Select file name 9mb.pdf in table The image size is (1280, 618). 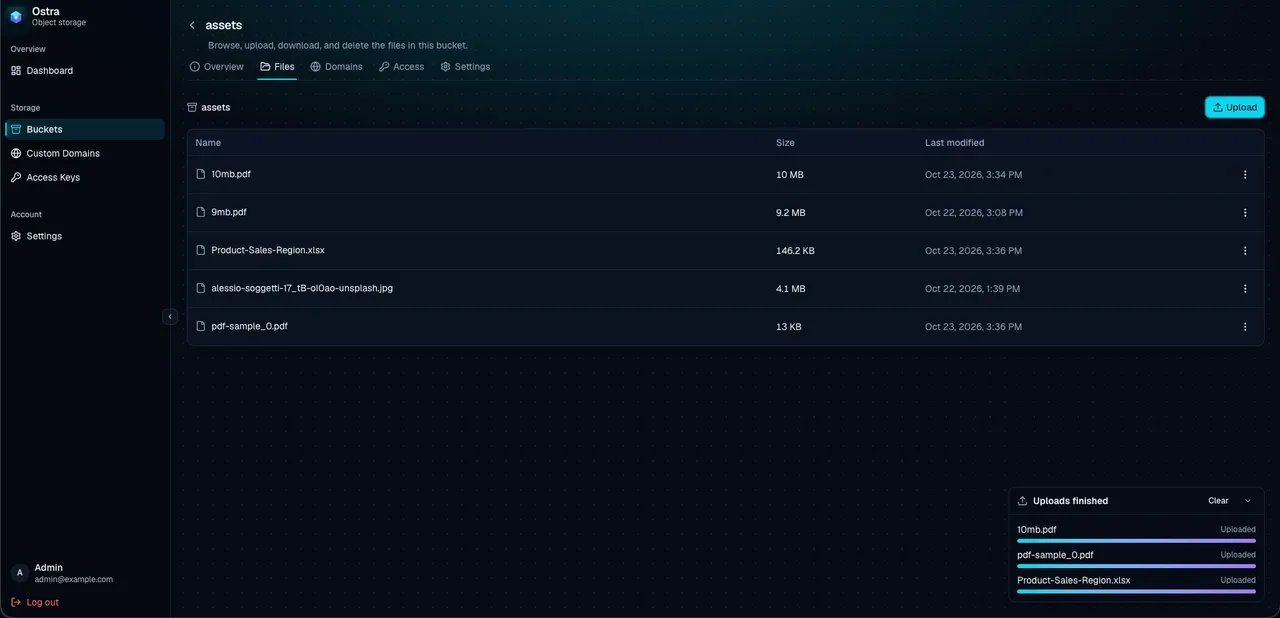[x=229, y=212]
